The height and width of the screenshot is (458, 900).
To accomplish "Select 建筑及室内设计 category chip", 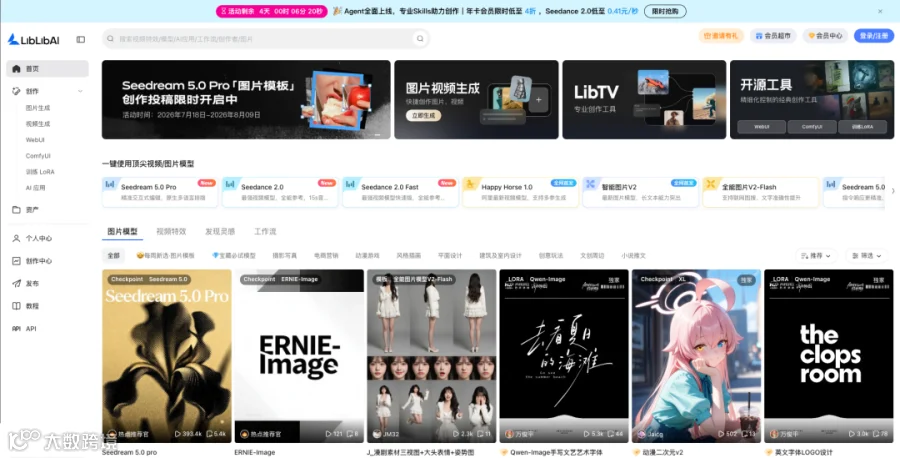I will (501, 255).
